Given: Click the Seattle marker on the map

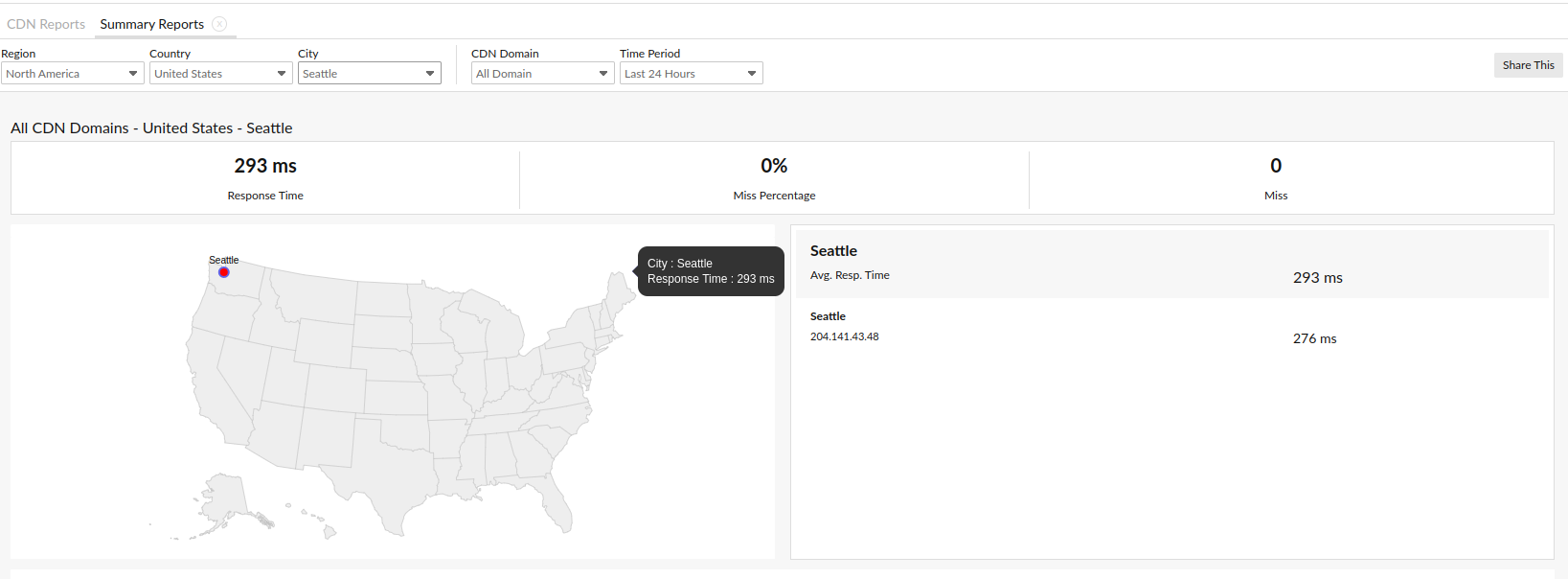Looking at the screenshot, I should [x=224, y=272].
